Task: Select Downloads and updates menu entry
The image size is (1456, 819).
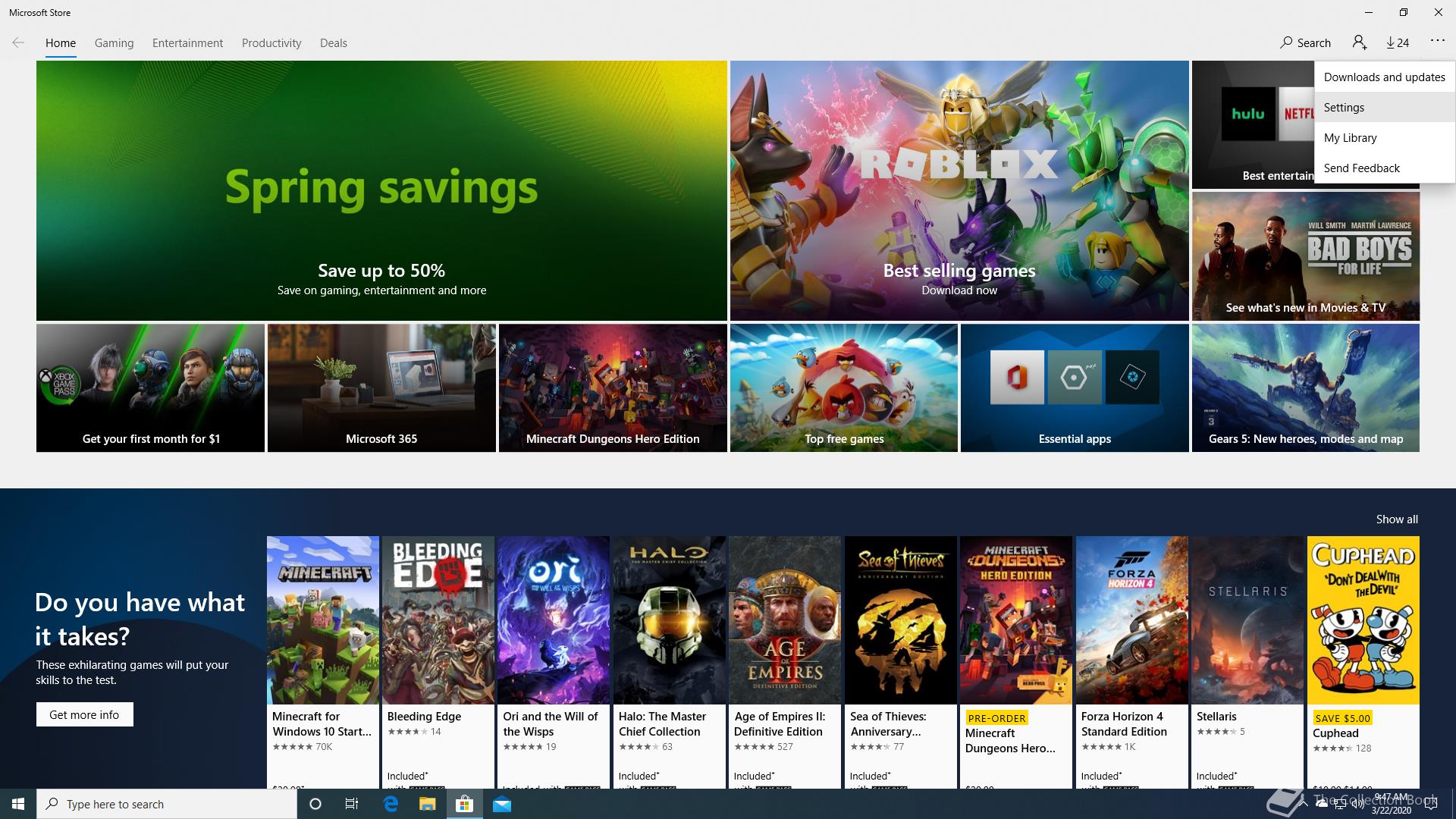Action: click(1384, 77)
